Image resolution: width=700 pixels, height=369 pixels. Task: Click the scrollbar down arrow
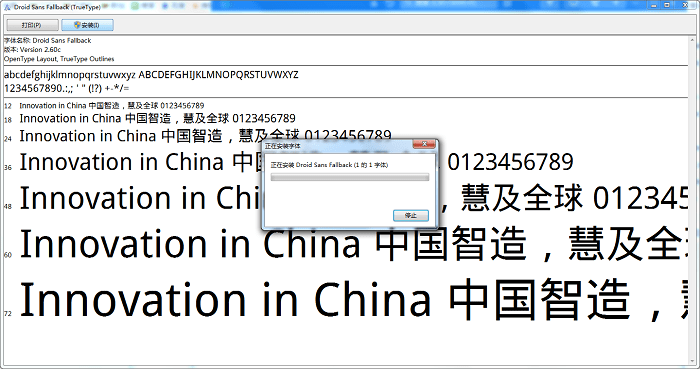692,361
